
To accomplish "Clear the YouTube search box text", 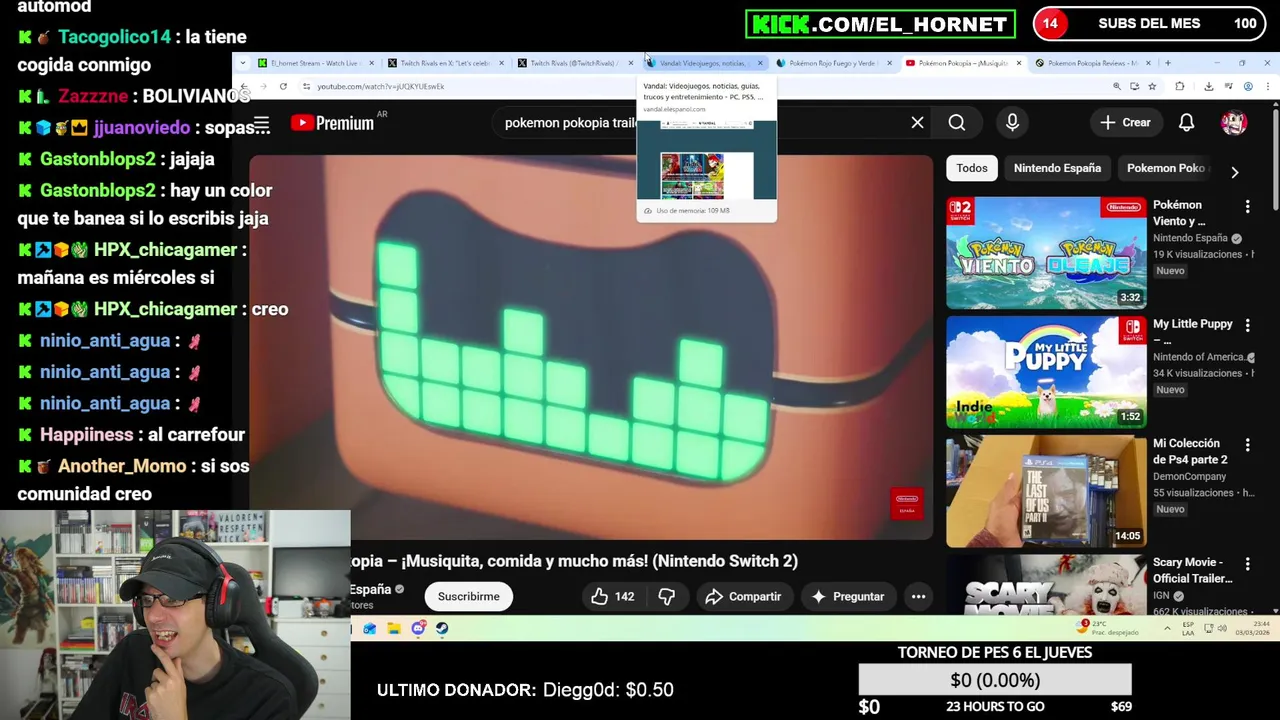I will point(917,122).
